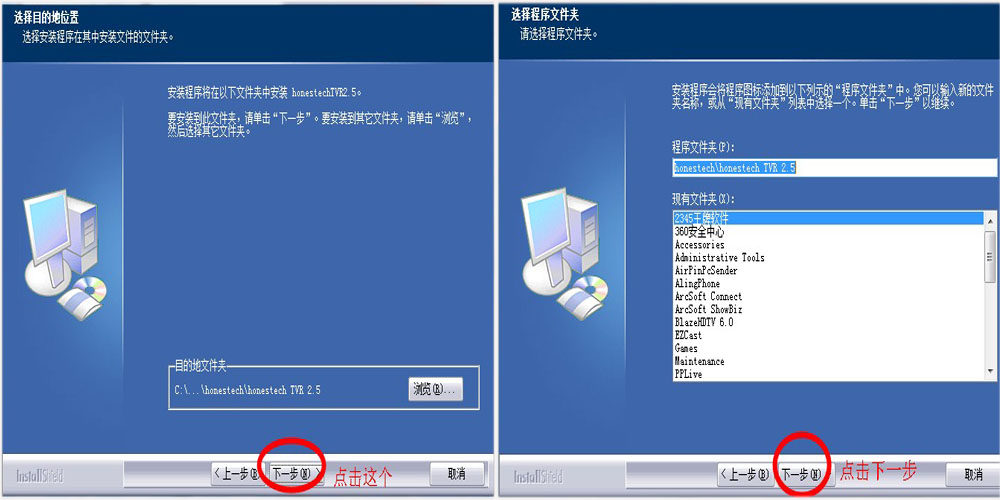The image size is (1000, 500).
Task: Select Games in the folder list
Action: pyautogui.click(x=828, y=348)
